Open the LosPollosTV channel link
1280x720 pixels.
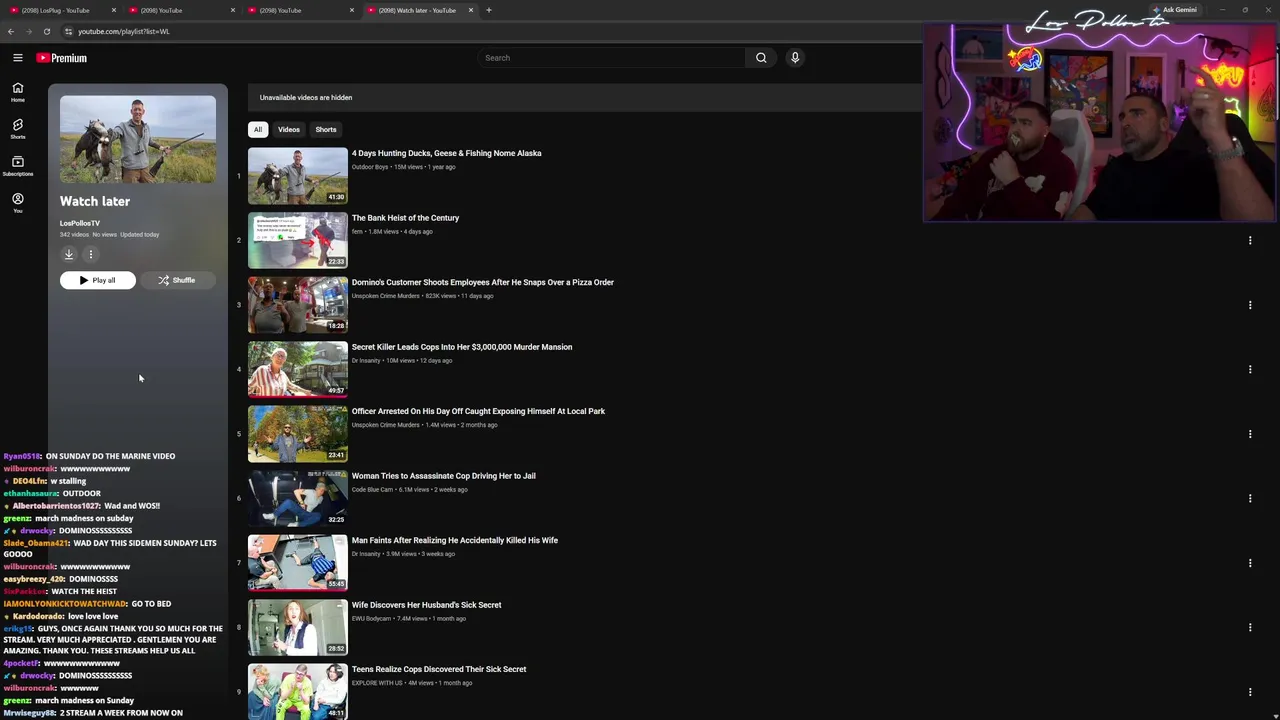click(80, 223)
